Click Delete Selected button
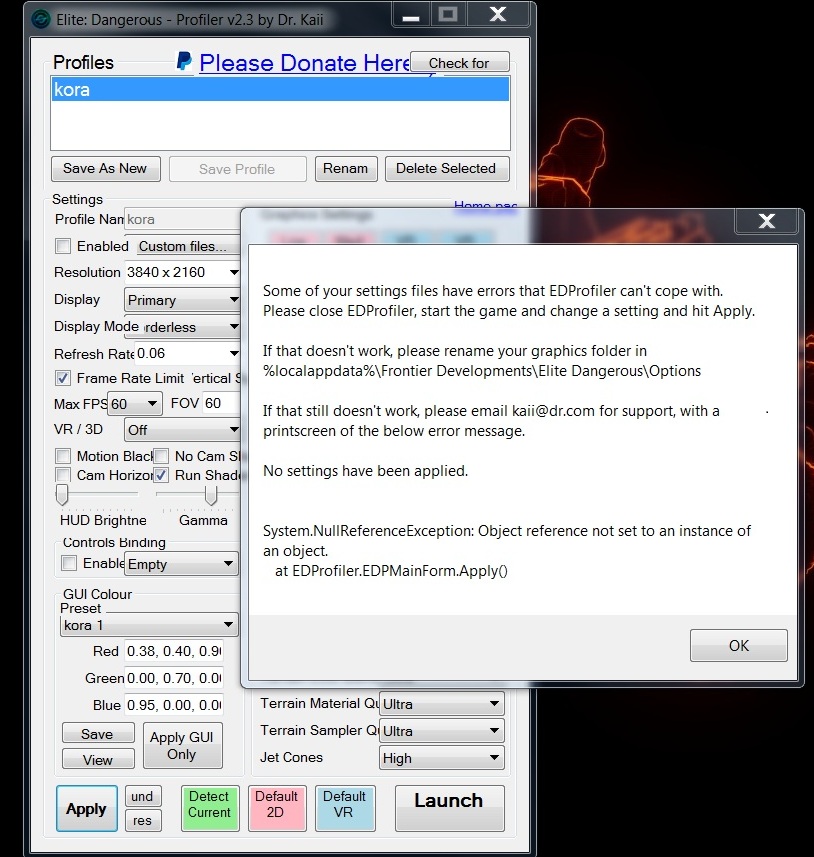814x857 pixels. coord(447,168)
